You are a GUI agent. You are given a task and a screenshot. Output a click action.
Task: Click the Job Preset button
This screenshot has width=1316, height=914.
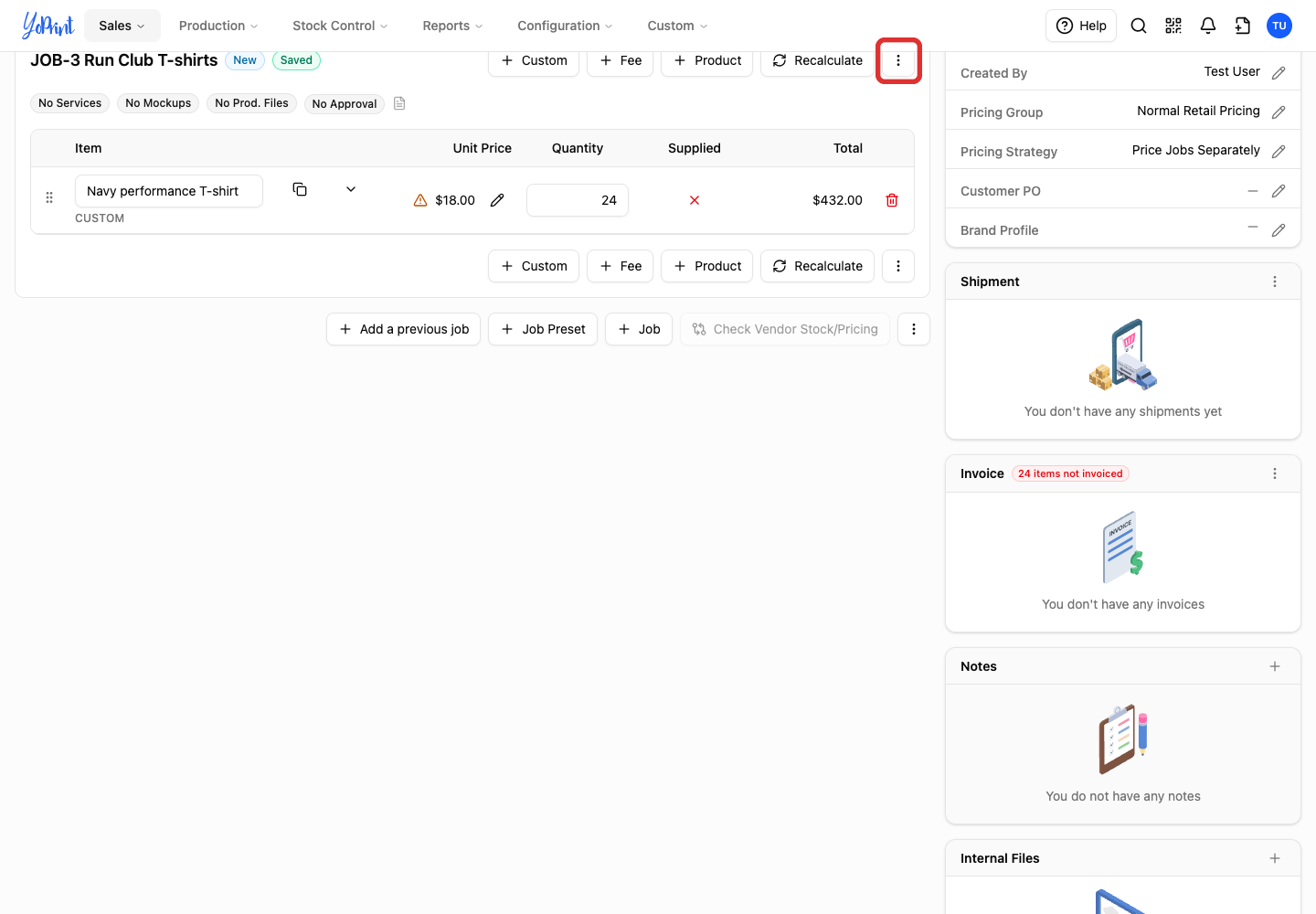pos(543,329)
